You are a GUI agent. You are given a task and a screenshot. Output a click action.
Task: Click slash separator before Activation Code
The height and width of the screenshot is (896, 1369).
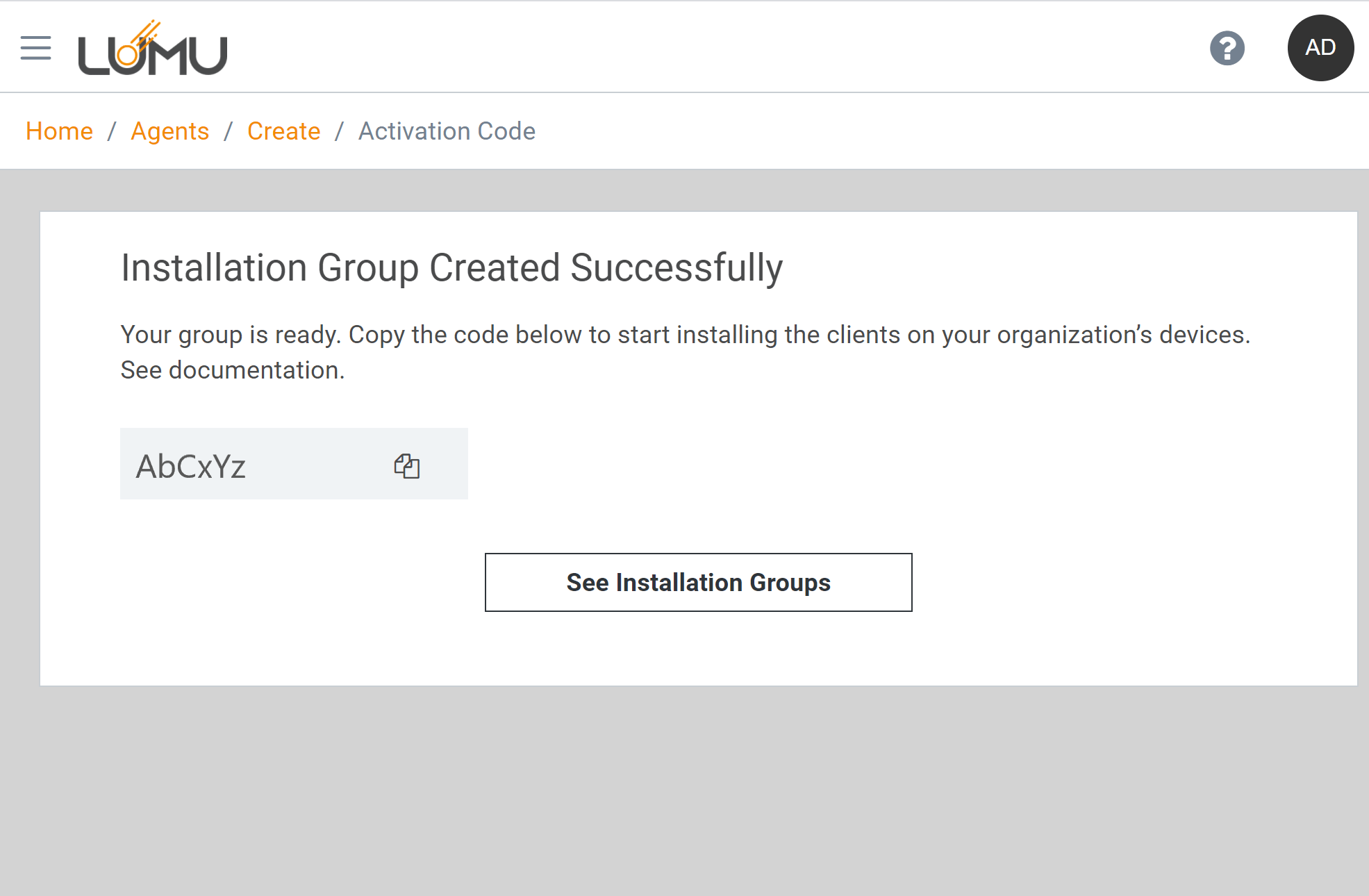(x=339, y=131)
